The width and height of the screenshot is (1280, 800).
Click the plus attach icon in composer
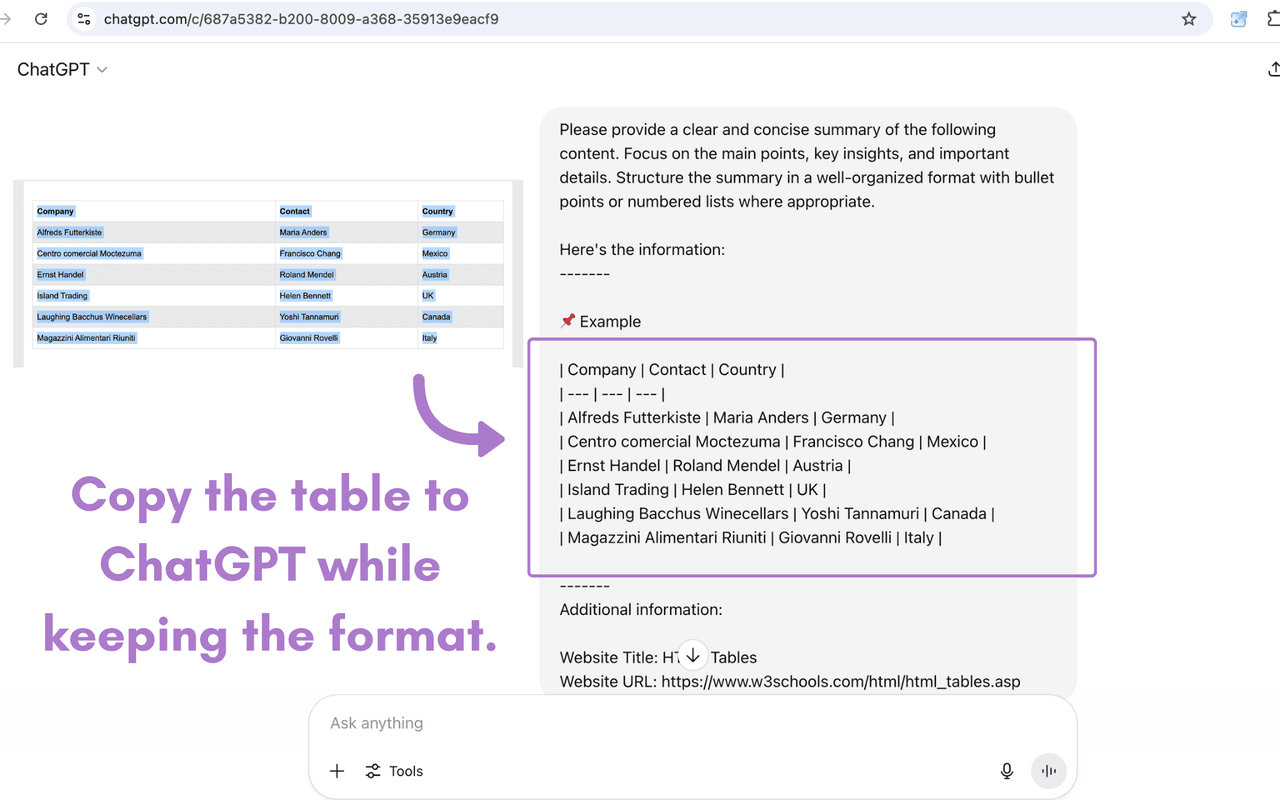(337, 771)
